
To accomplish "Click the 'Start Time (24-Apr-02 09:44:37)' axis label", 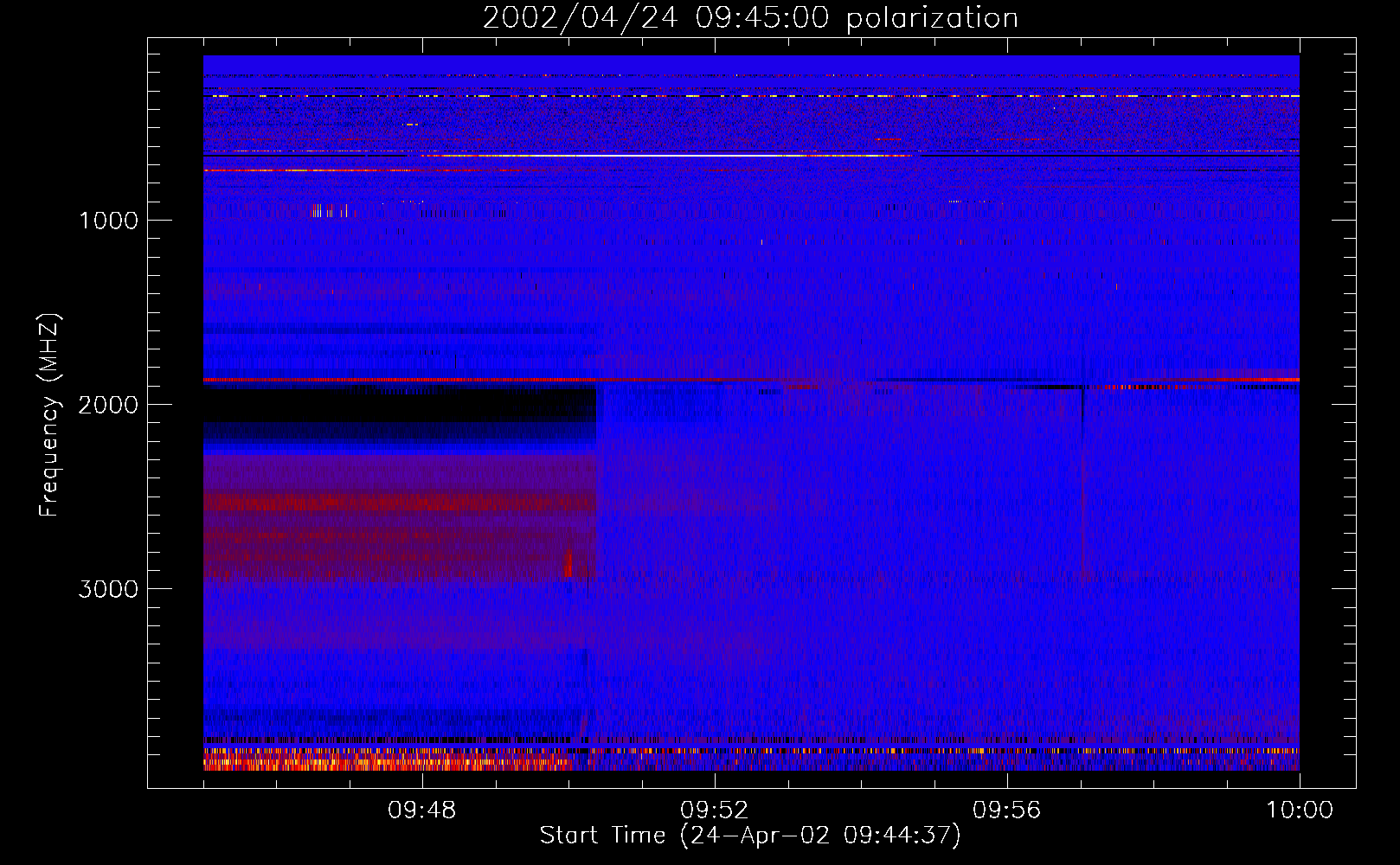I will click(x=750, y=836).
